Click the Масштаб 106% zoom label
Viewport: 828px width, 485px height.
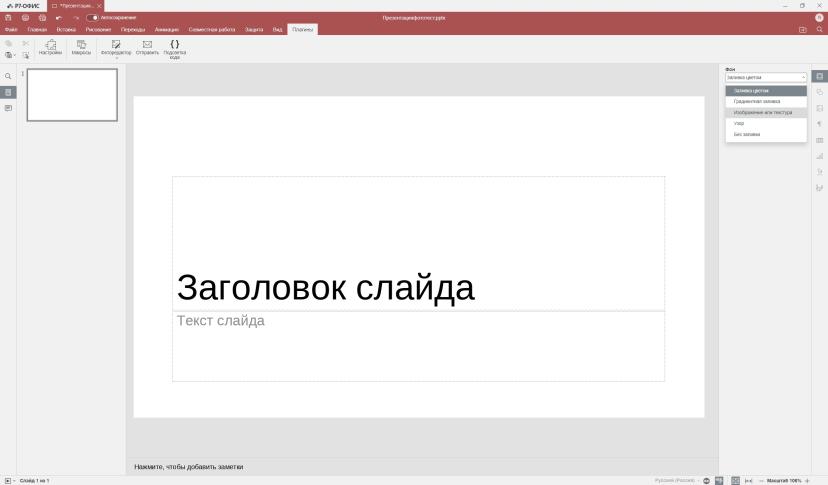tap(784, 480)
